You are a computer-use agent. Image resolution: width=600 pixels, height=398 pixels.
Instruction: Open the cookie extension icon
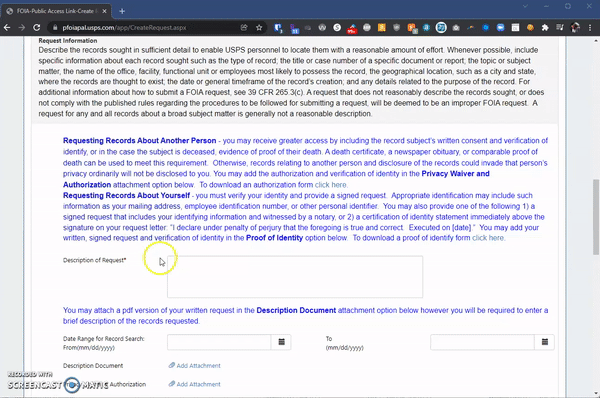(x=530, y=28)
